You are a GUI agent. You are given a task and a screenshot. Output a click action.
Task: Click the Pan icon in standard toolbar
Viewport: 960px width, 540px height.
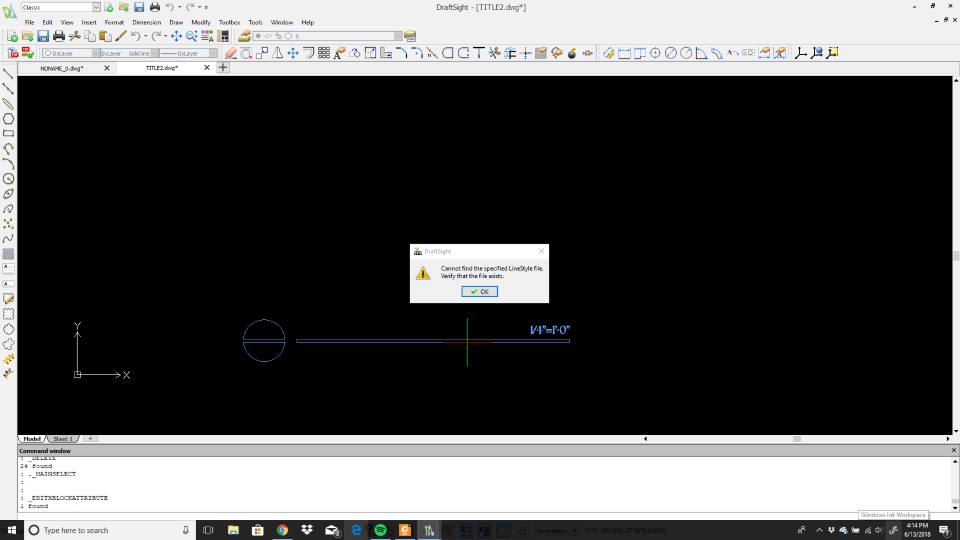[x=176, y=36]
